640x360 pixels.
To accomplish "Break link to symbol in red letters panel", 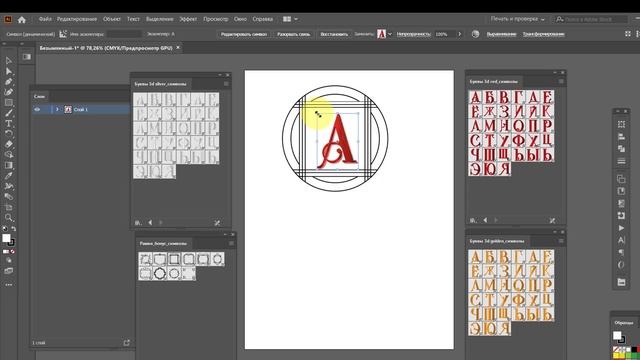I will 552,220.
